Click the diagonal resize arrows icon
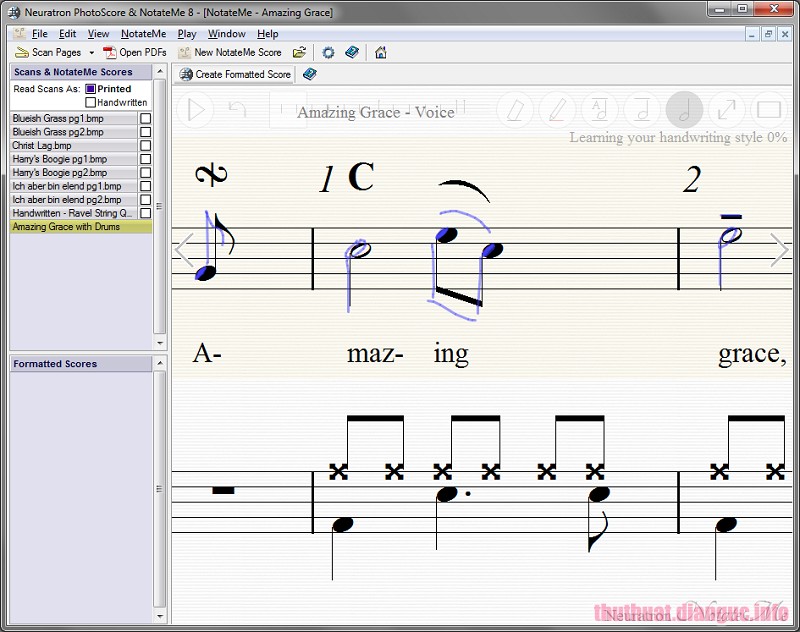Screen dimensions: 800x632 pos(727,110)
